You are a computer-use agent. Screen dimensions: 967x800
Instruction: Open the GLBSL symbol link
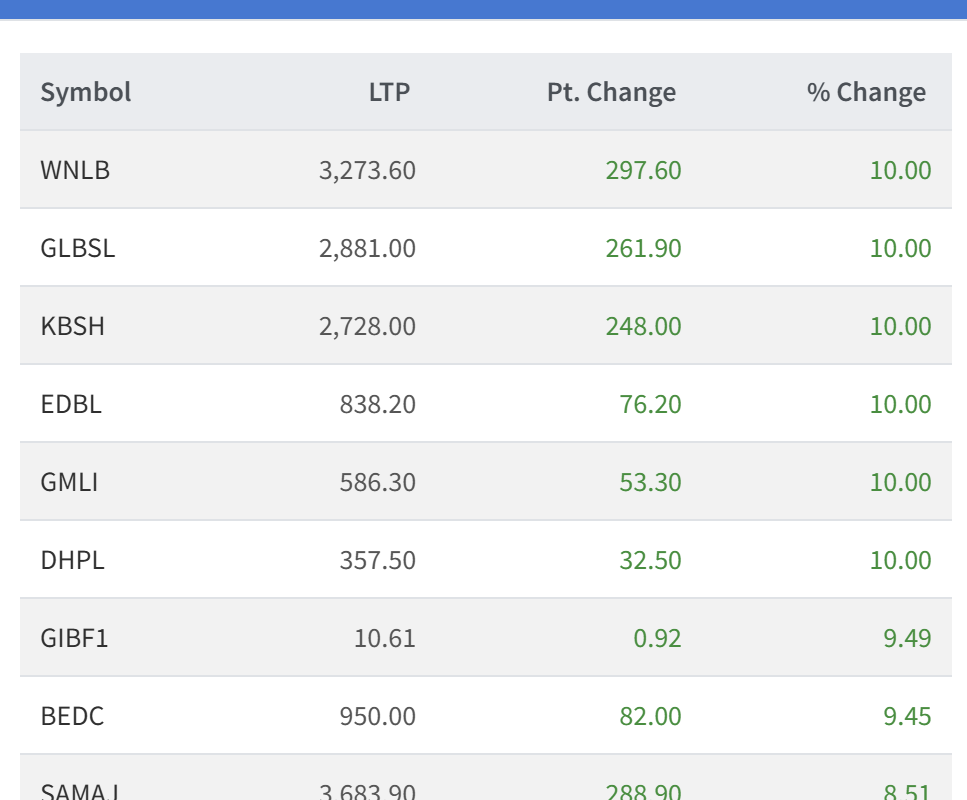[x=78, y=248]
